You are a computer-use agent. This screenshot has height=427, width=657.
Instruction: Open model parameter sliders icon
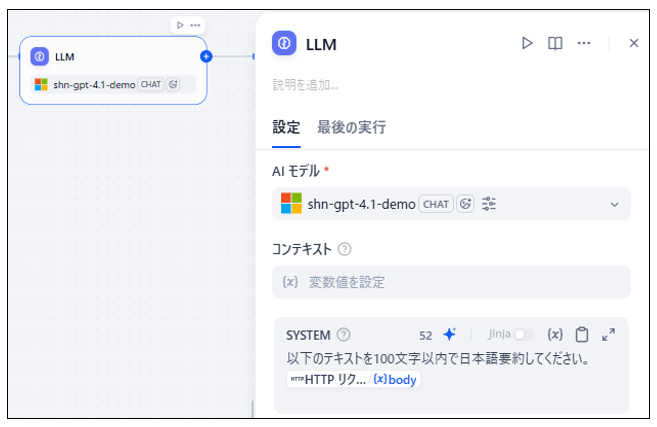[489, 204]
